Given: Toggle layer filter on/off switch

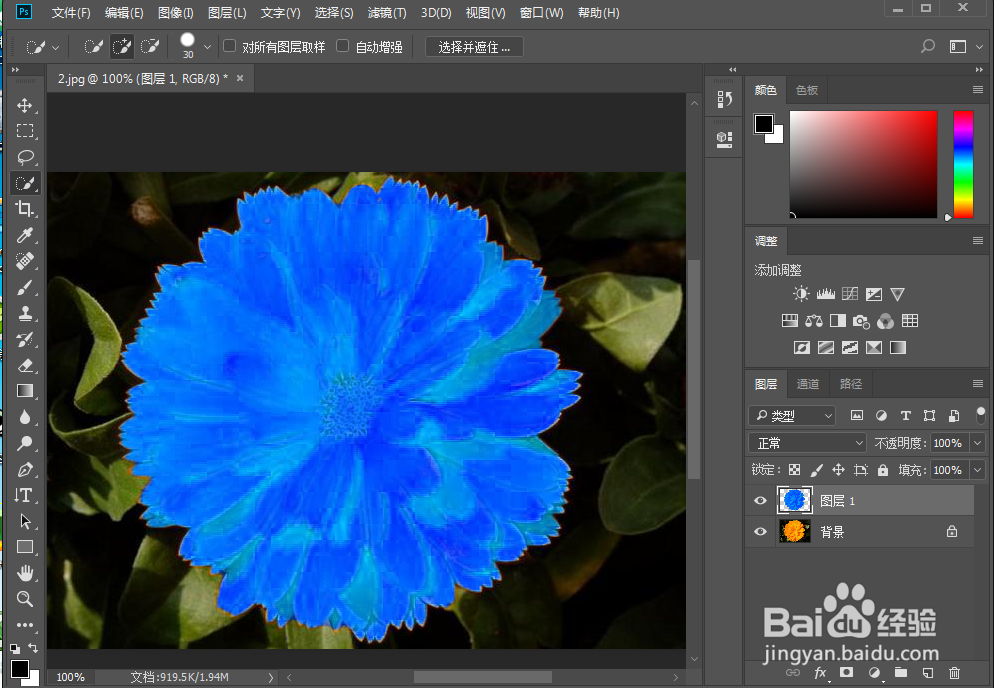Looking at the screenshot, I should 981,415.
